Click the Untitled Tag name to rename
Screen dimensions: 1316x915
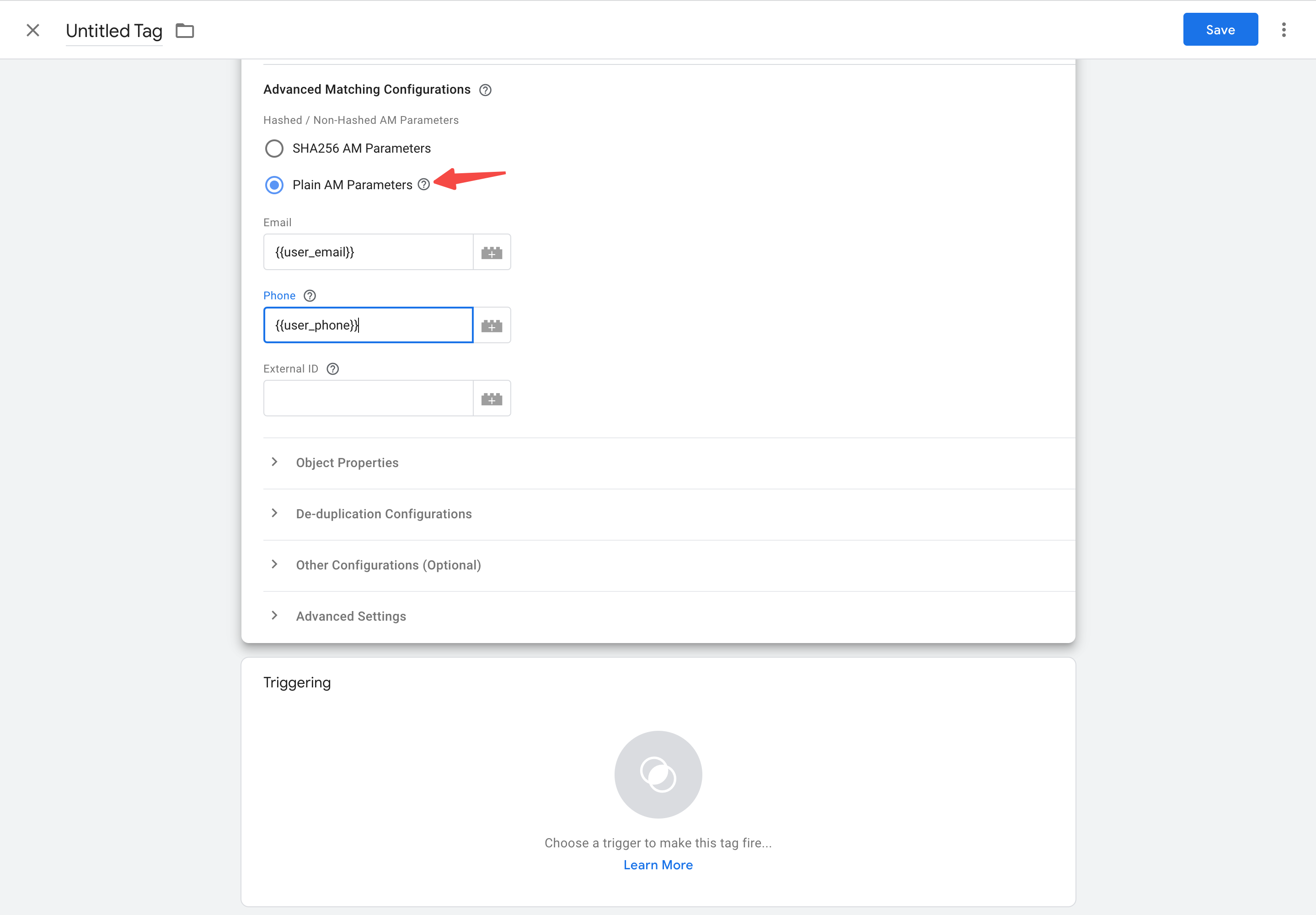coord(114,31)
